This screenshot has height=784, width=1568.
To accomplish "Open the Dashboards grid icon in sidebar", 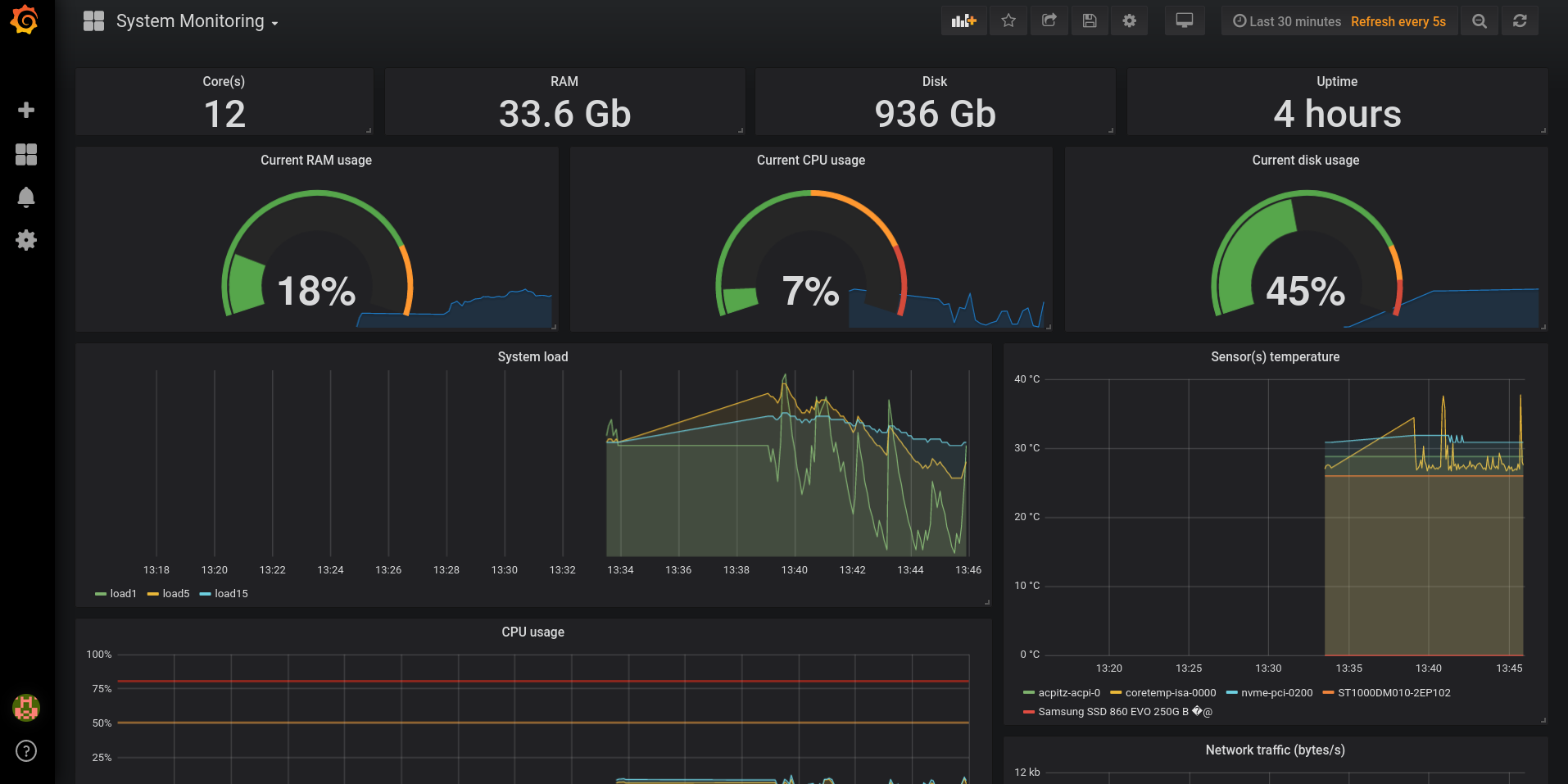I will point(26,154).
